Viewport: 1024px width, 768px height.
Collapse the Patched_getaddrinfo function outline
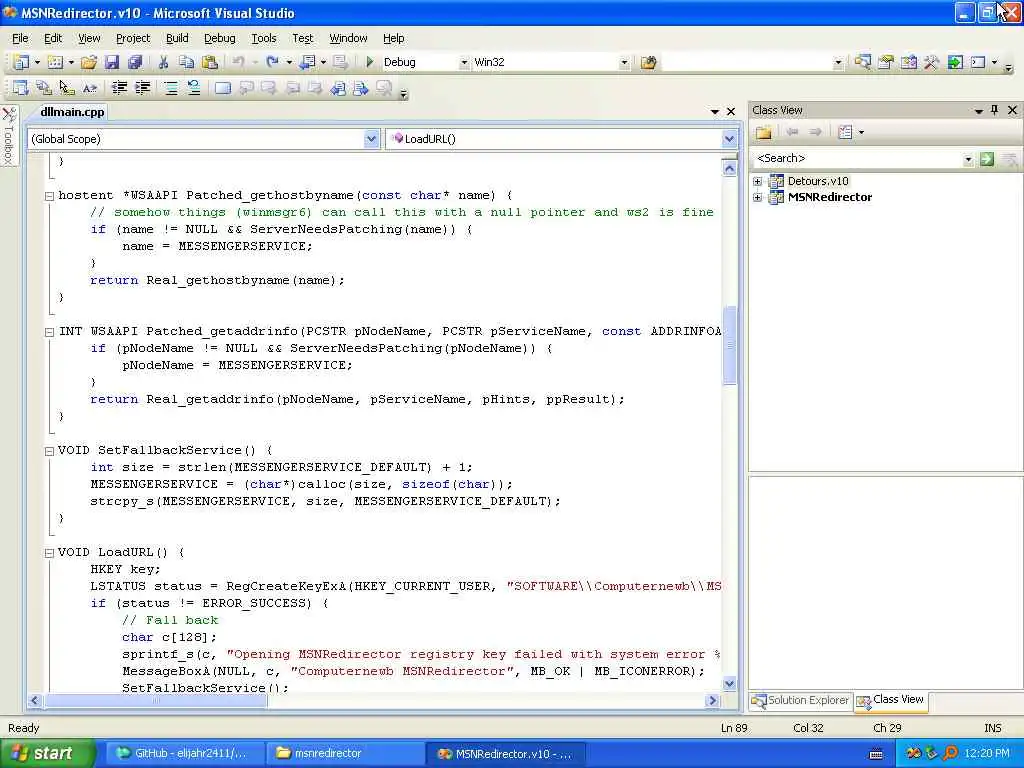49,332
